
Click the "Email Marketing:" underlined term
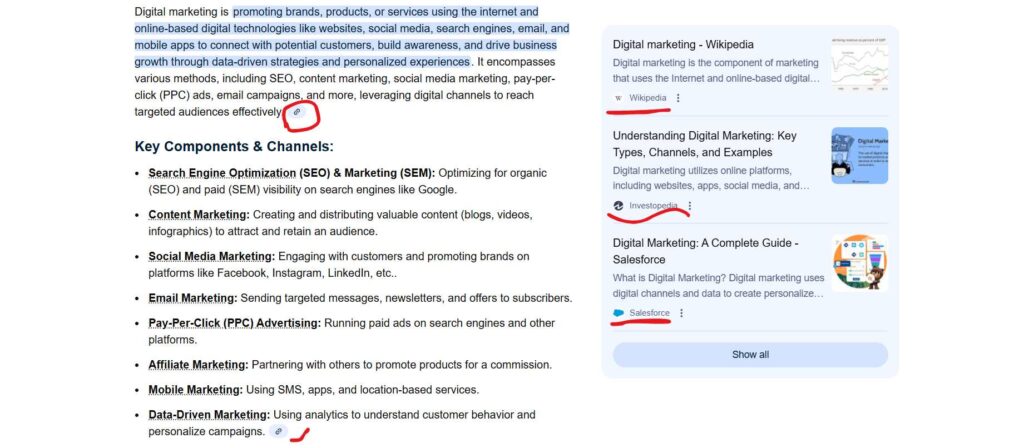click(x=193, y=298)
